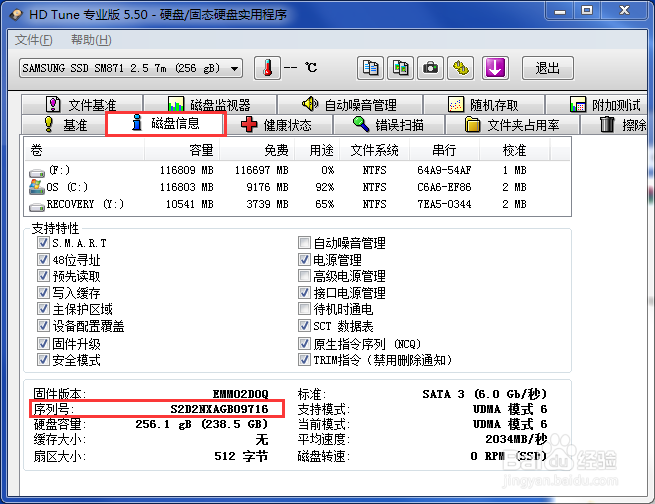Switch to the 文件夹占用率 tab
The image size is (655, 504).
click(x=512, y=124)
